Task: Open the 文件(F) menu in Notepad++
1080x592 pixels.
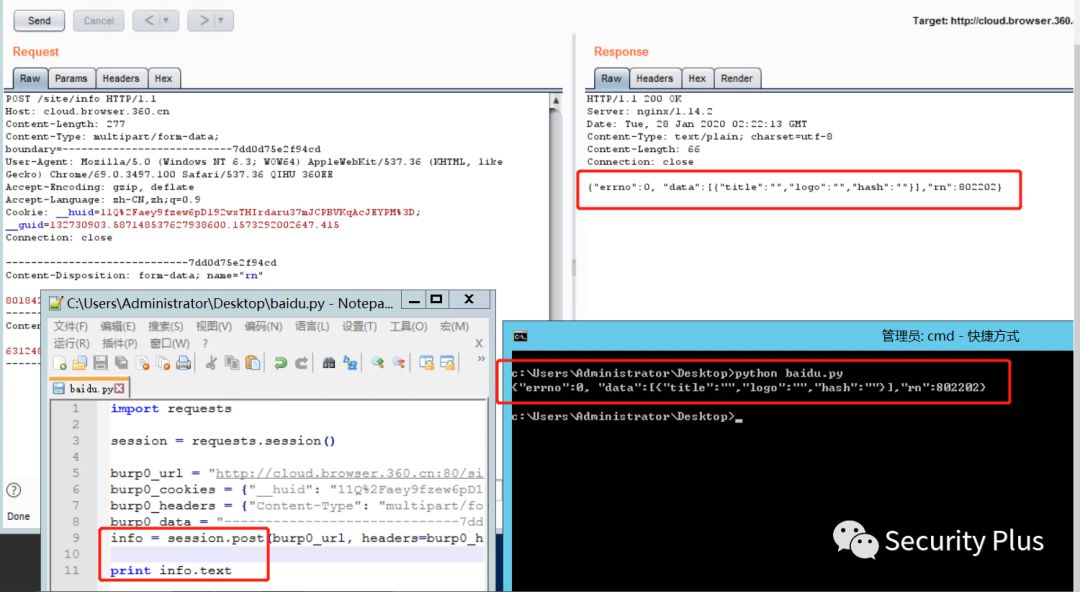Action: click(x=71, y=326)
